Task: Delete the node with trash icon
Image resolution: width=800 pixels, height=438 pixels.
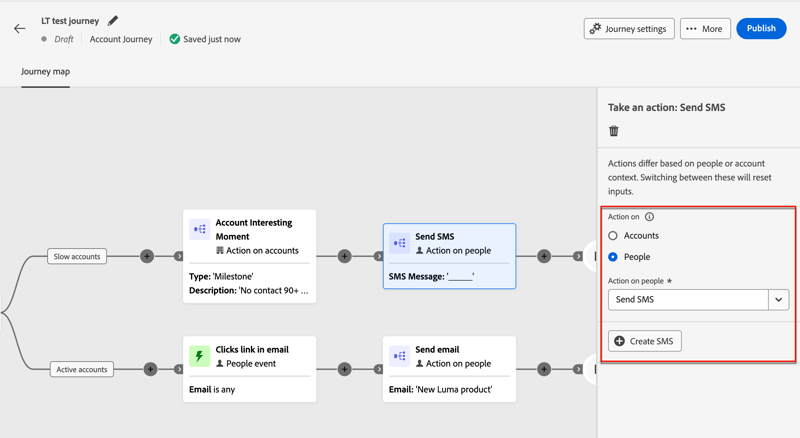Action: [614, 131]
